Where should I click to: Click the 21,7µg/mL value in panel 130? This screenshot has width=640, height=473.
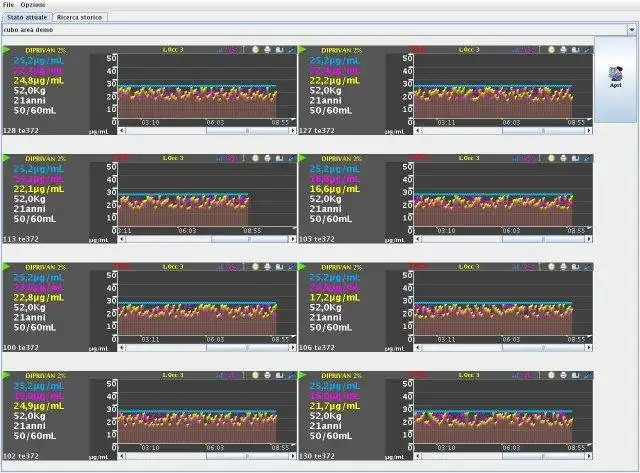coord(335,406)
